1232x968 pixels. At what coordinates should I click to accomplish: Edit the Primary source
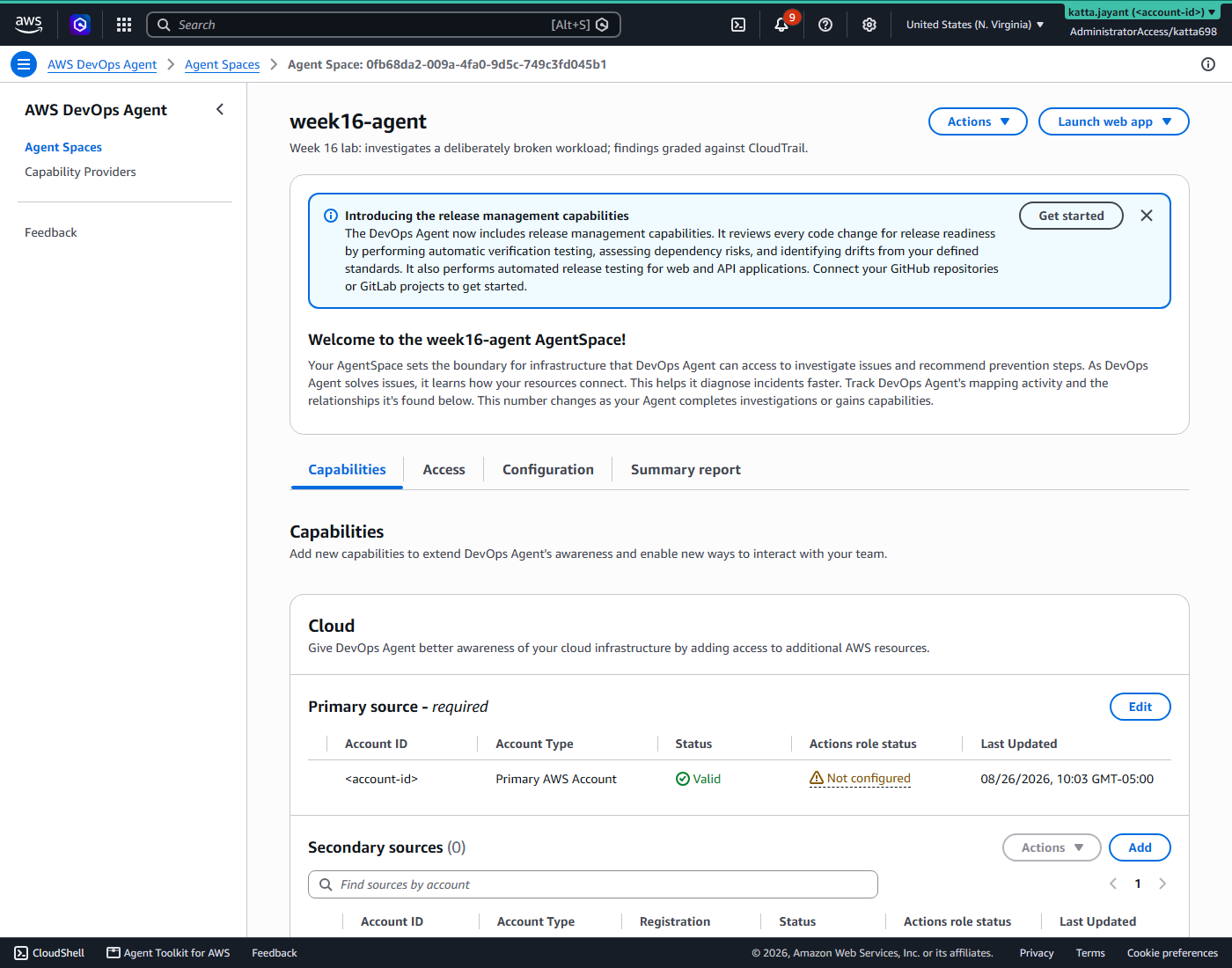click(x=1140, y=707)
